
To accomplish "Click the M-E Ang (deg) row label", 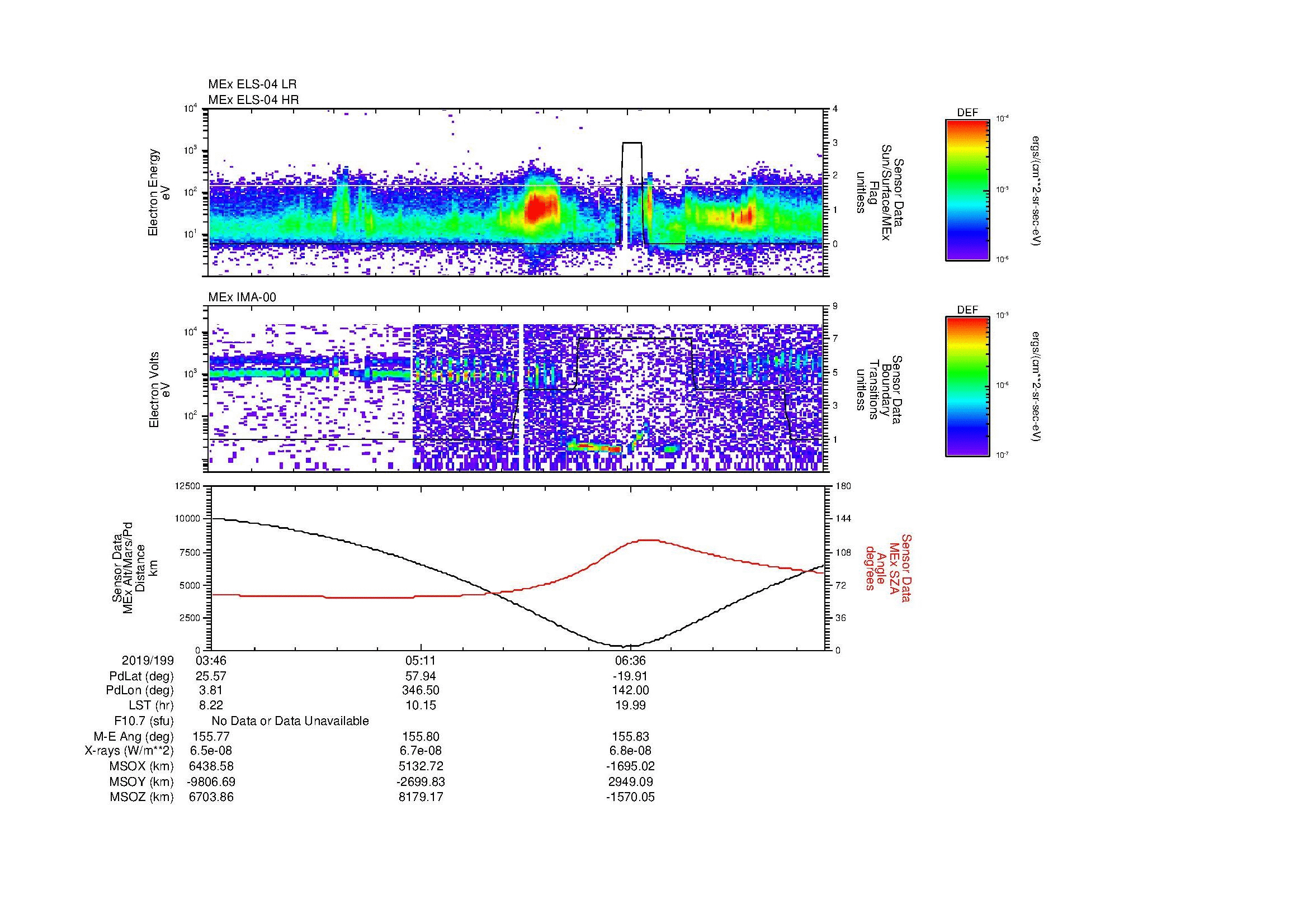I will pyautogui.click(x=134, y=737).
